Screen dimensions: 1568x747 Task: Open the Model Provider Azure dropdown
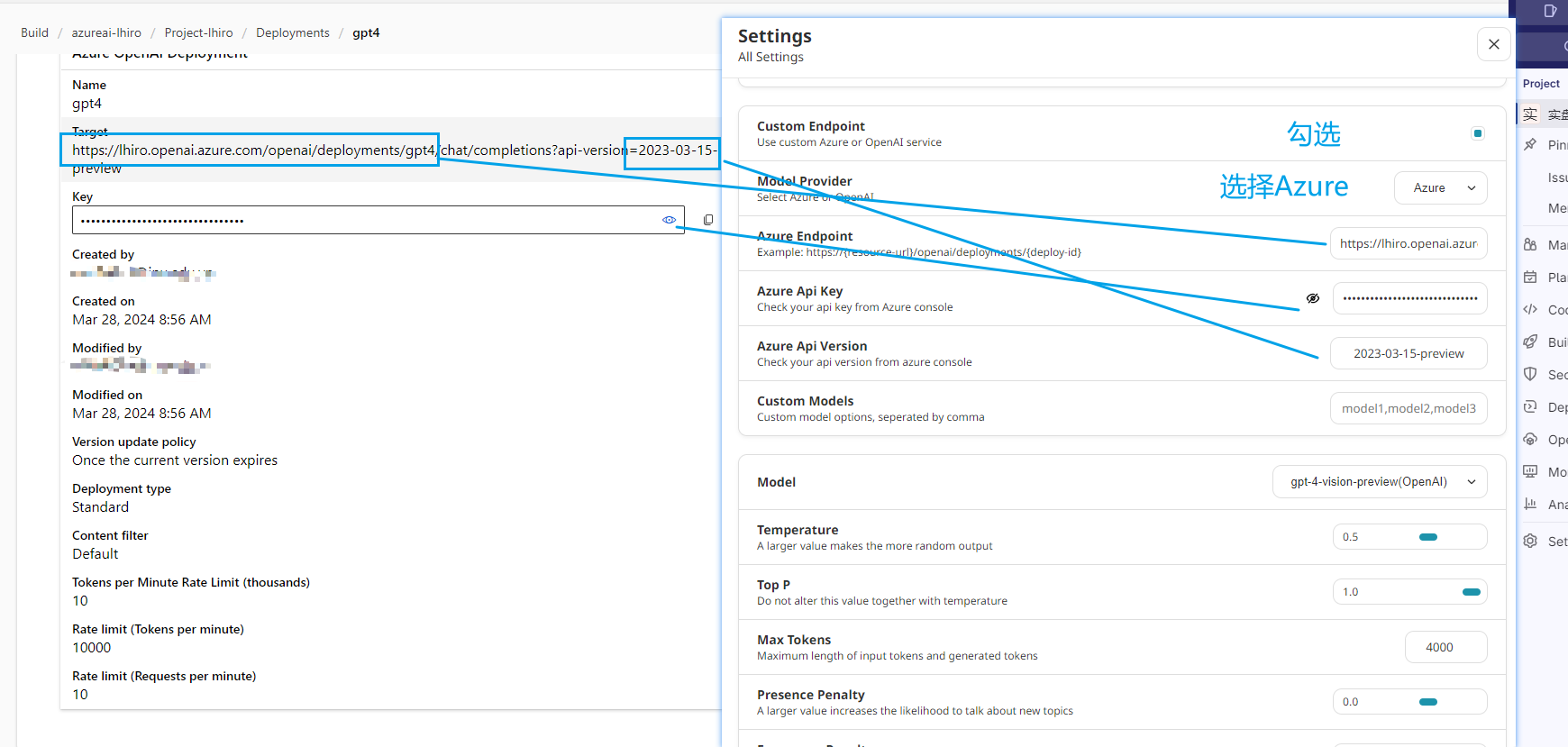1441,188
